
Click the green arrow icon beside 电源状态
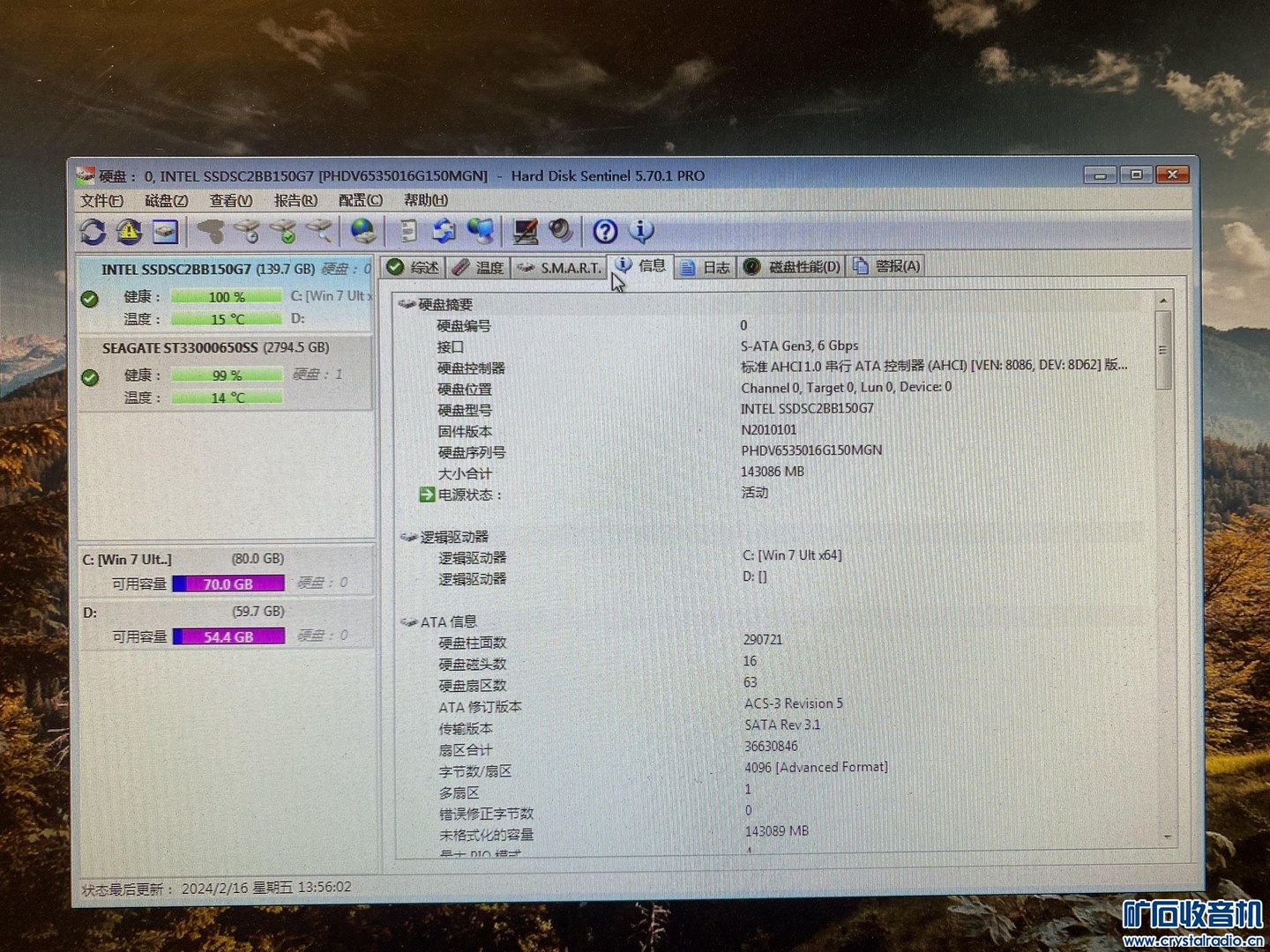[427, 495]
